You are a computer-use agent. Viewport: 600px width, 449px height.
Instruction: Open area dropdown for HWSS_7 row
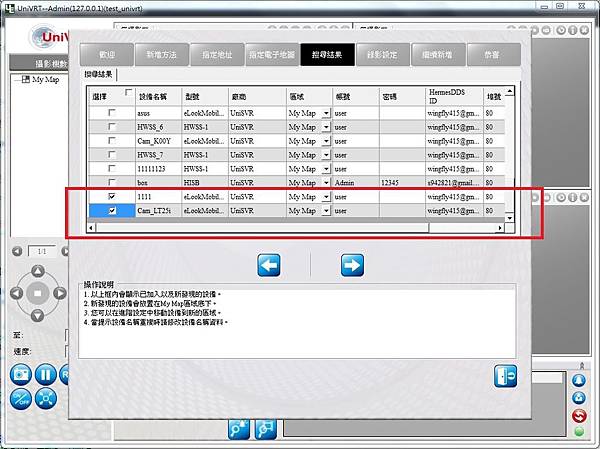tap(326, 155)
